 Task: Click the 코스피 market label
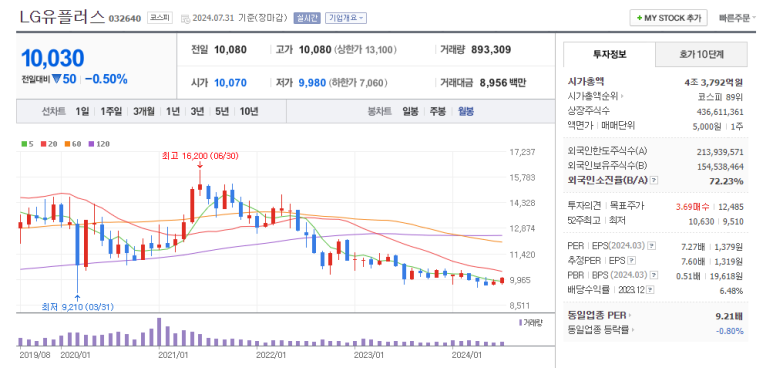(x=160, y=18)
